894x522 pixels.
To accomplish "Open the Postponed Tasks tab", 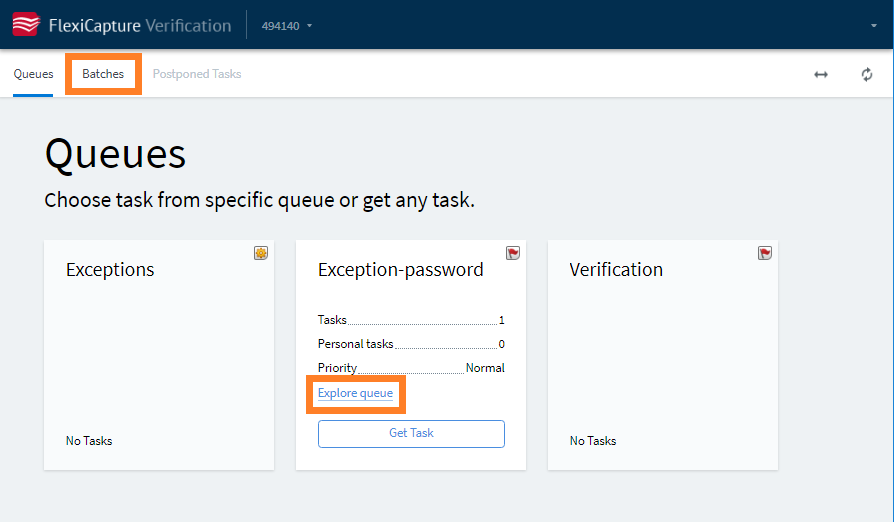I will click(197, 74).
